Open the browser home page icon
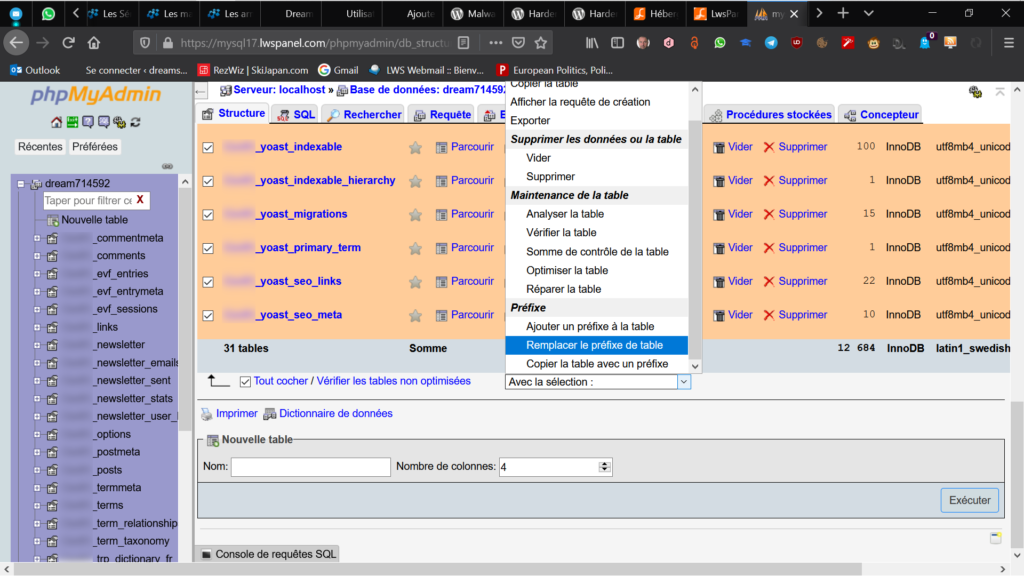Viewport: 1024px width, 576px height. point(94,43)
